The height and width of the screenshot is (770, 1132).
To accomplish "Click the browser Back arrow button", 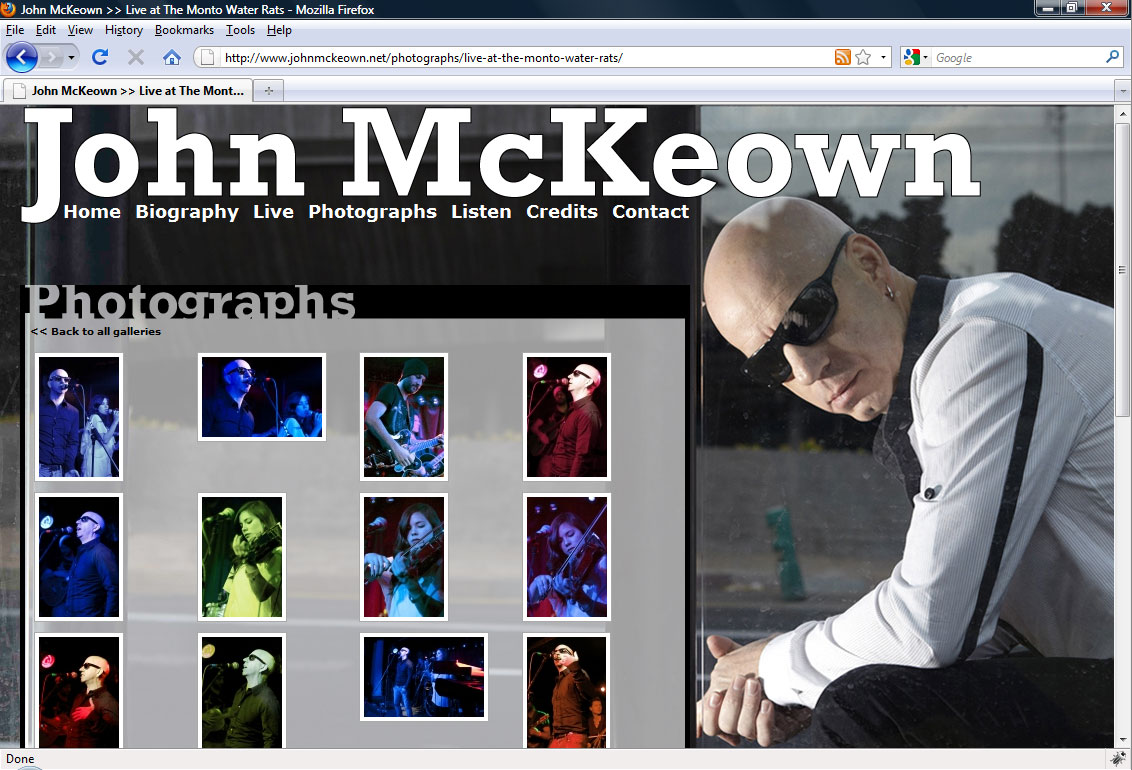I will [x=22, y=57].
